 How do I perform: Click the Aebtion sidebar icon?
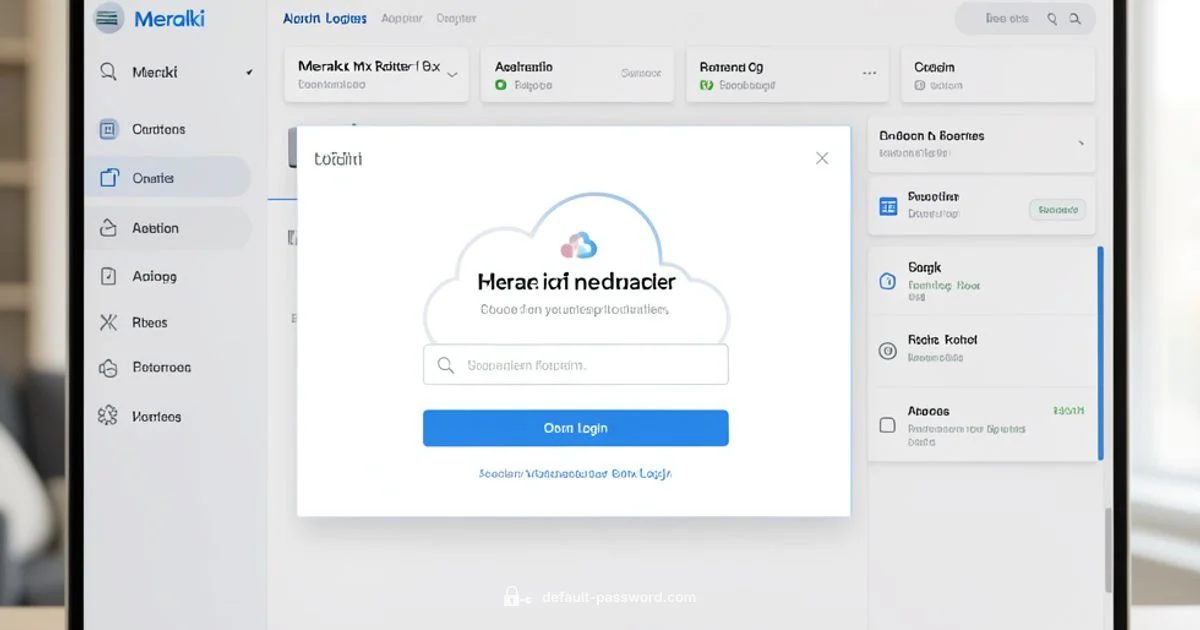coord(110,228)
